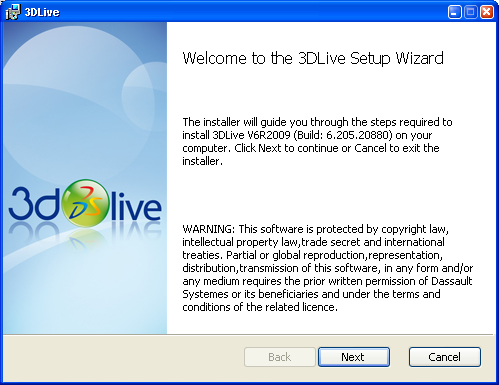Click the greyed-out Back button

point(280,357)
